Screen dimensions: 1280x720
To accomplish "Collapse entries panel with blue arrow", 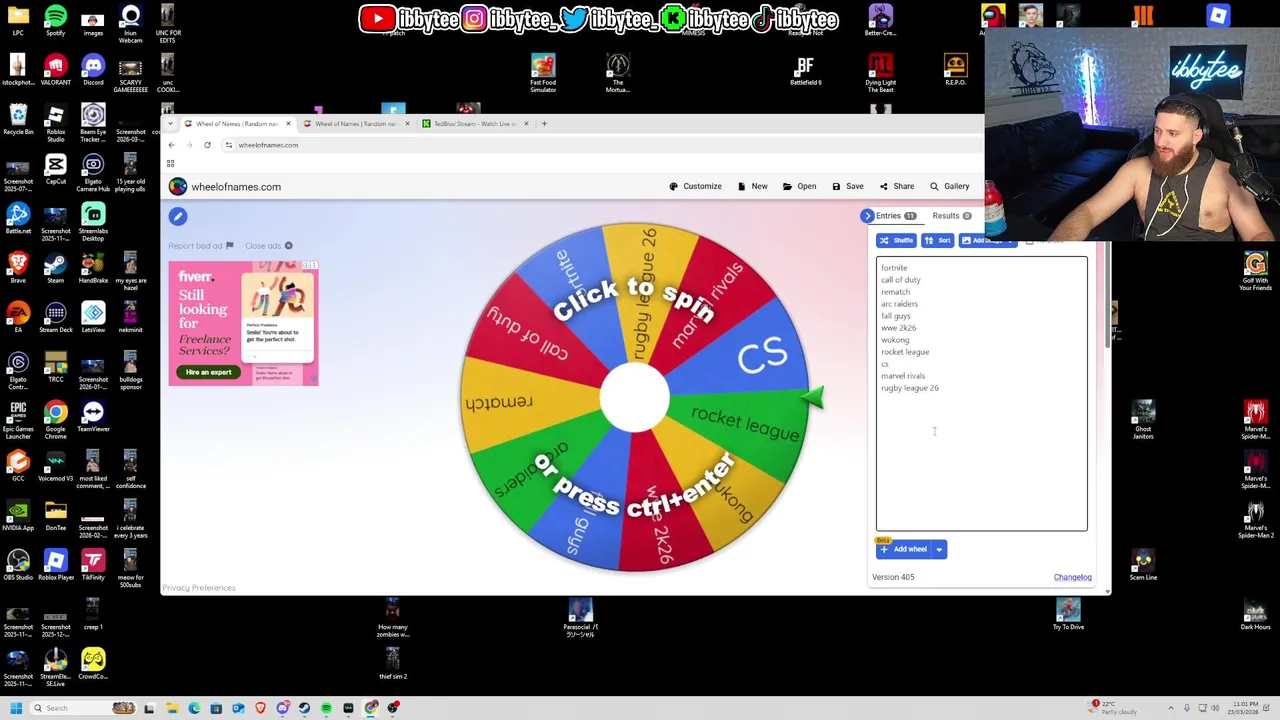I will (868, 216).
